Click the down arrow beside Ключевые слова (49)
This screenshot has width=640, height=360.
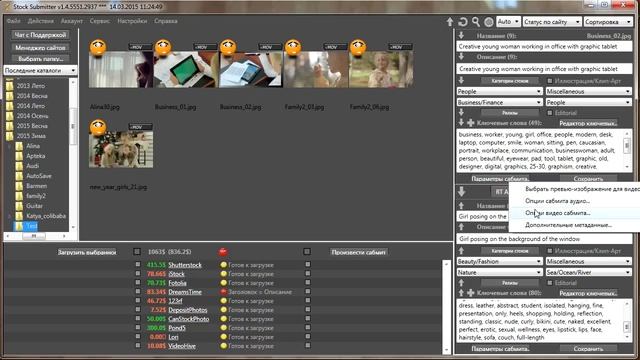click(461, 122)
